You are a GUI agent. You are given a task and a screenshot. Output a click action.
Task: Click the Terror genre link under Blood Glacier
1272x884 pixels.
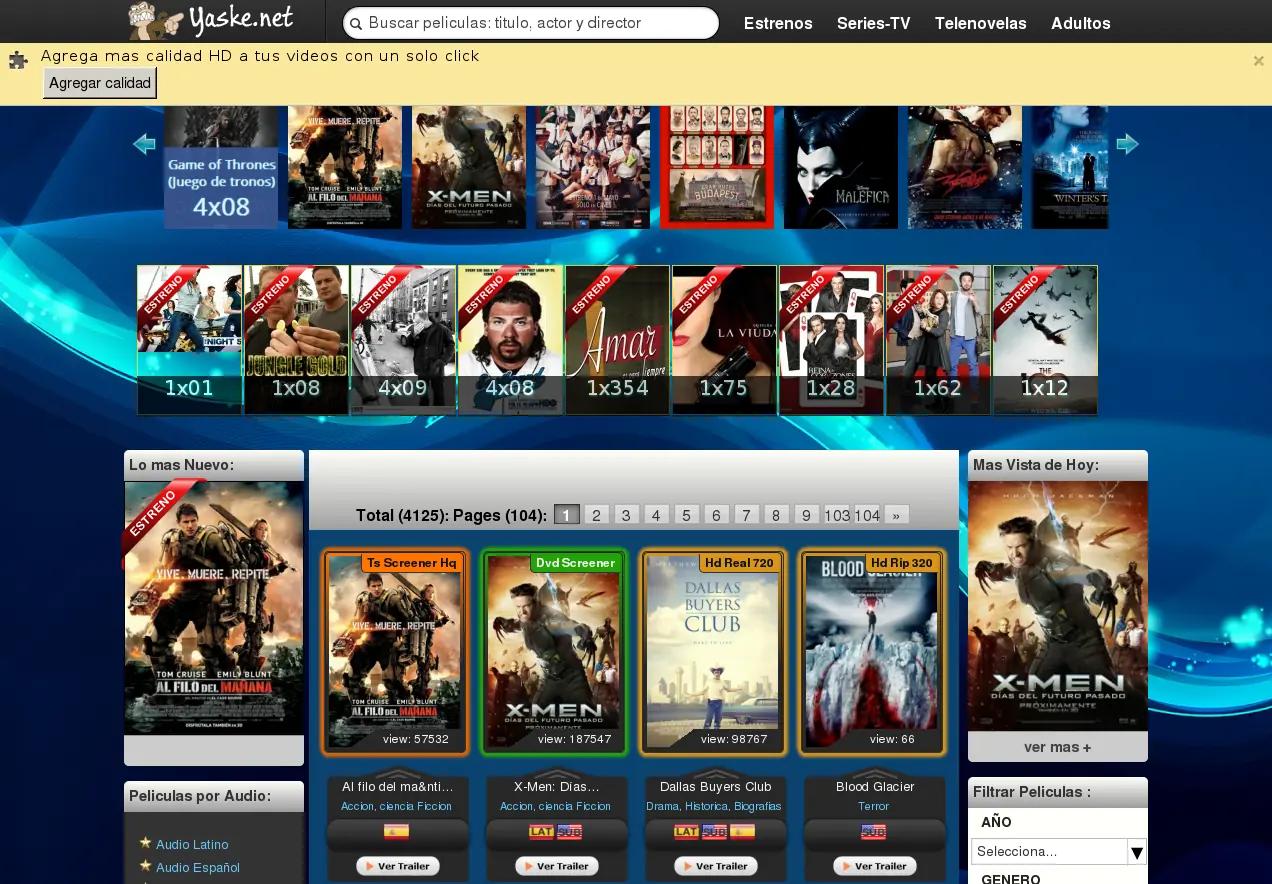coord(873,806)
